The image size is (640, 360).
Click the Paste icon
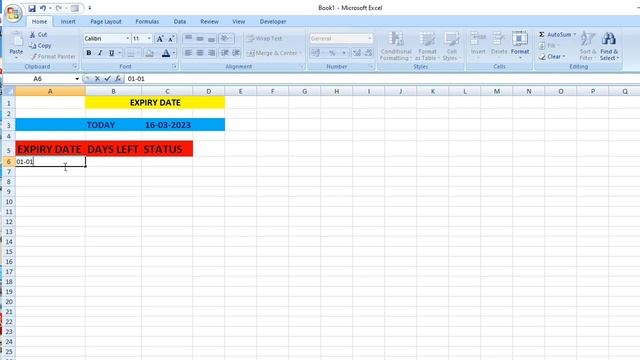point(16,40)
